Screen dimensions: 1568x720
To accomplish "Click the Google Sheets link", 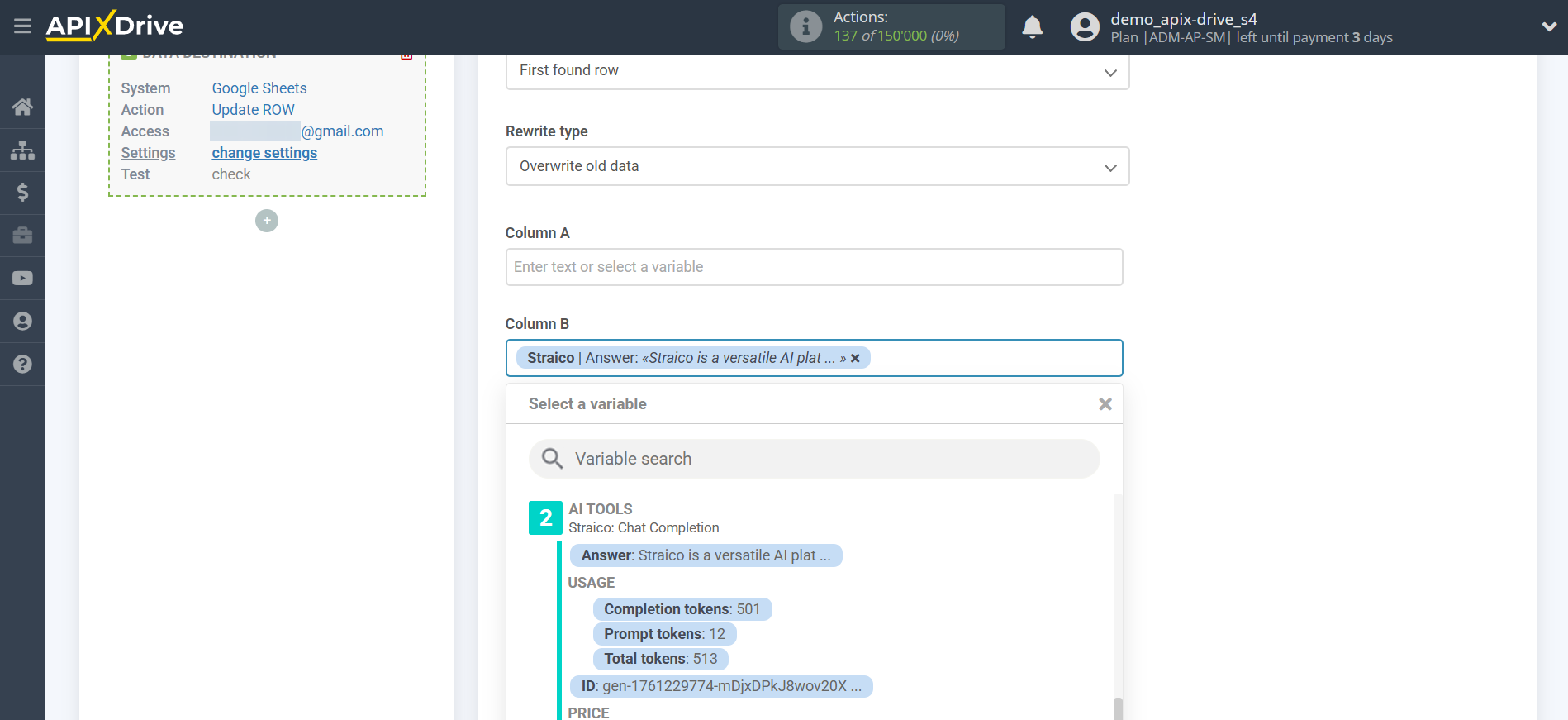I will (x=259, y=88).
